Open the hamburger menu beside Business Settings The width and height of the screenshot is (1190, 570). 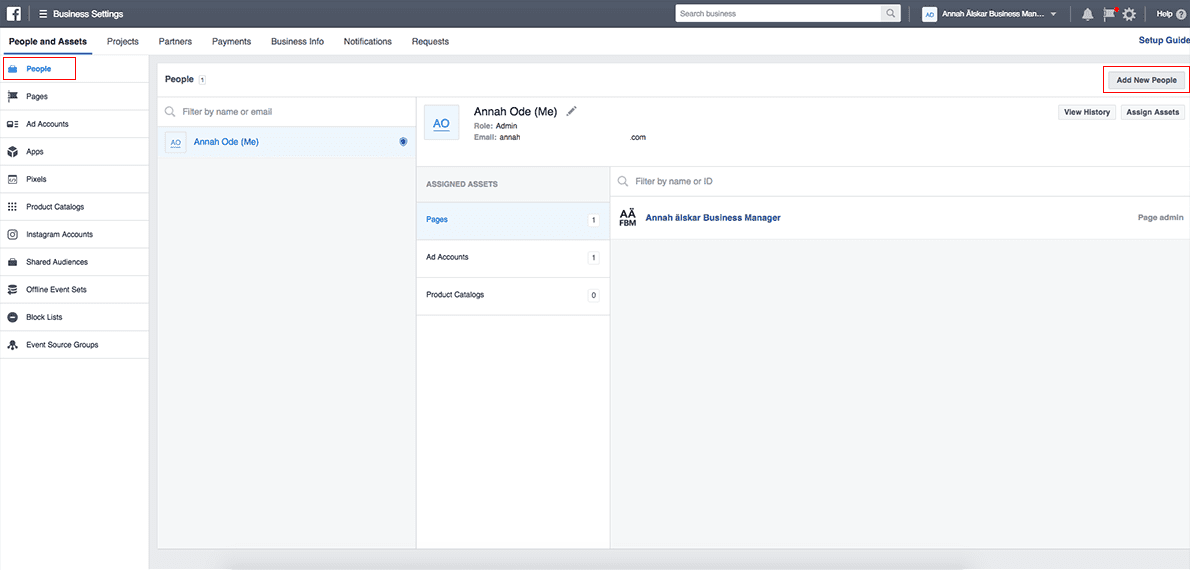tap(43, 14)
